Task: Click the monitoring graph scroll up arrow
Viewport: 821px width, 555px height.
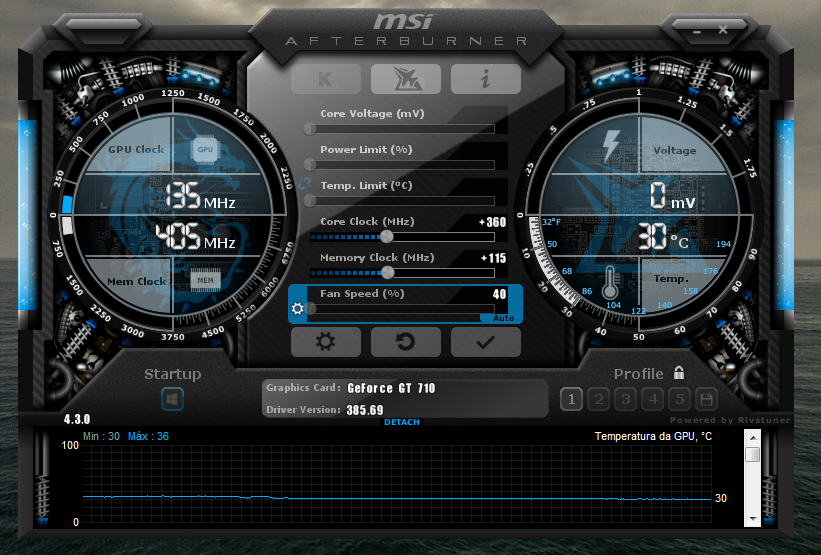Action: 752,438
